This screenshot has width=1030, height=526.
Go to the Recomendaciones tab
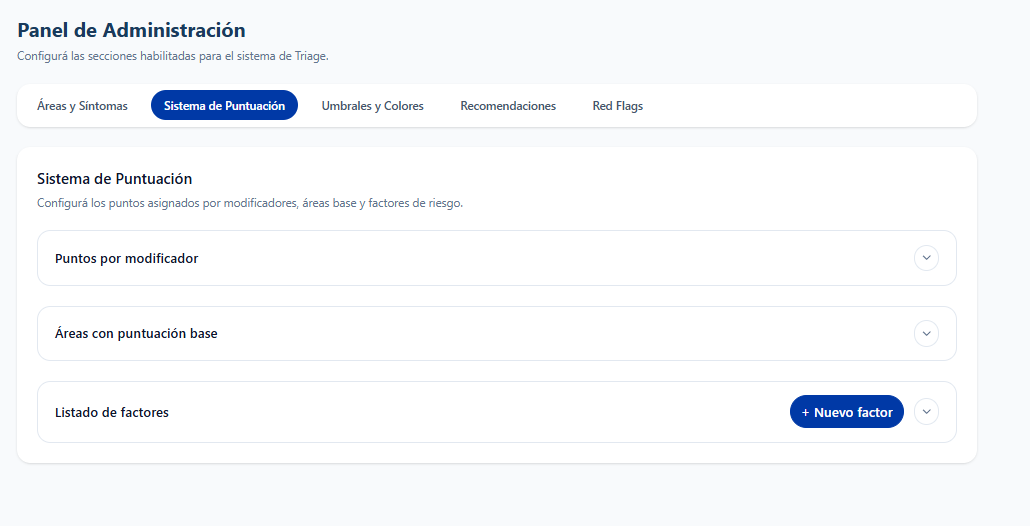(508, 105)
